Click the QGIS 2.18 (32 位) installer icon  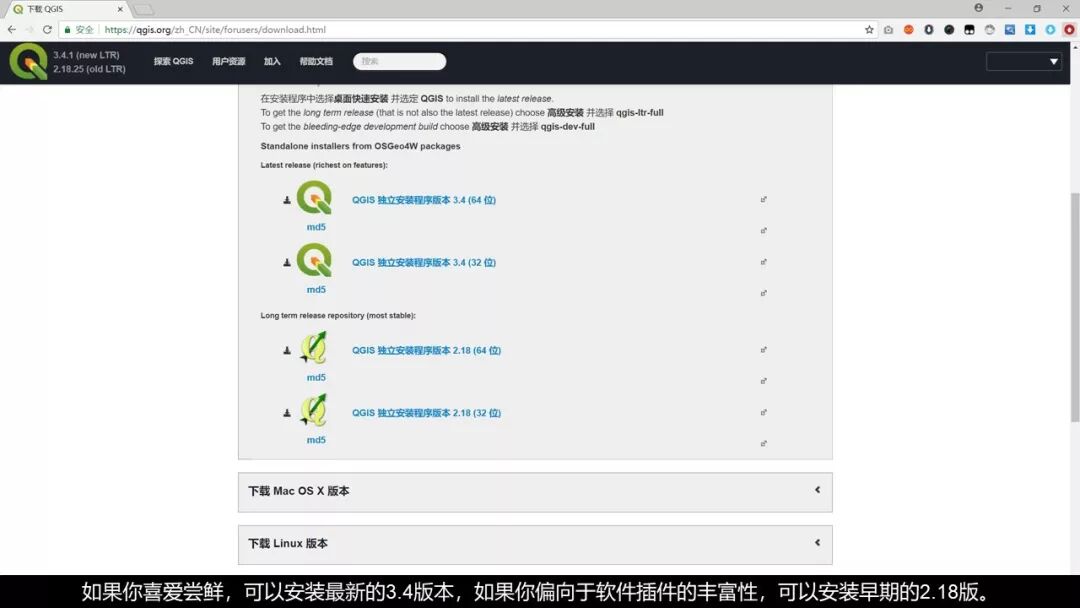tap(314, 410)
